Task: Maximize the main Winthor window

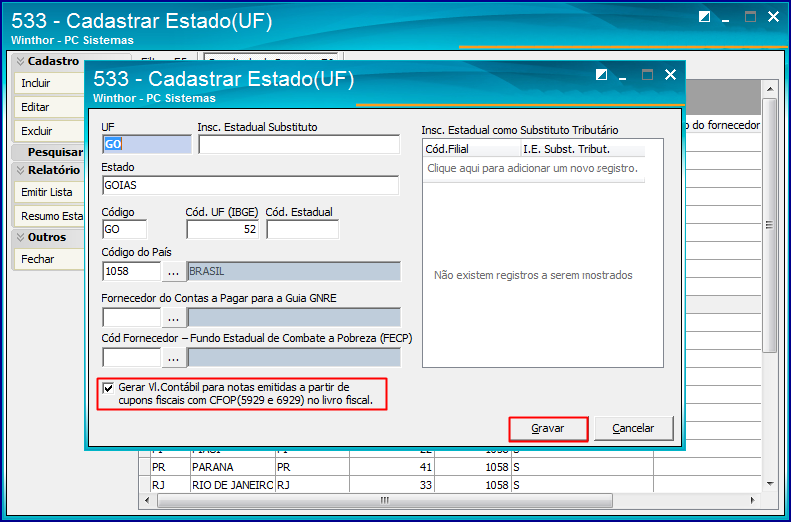Action: click(751, 17)
